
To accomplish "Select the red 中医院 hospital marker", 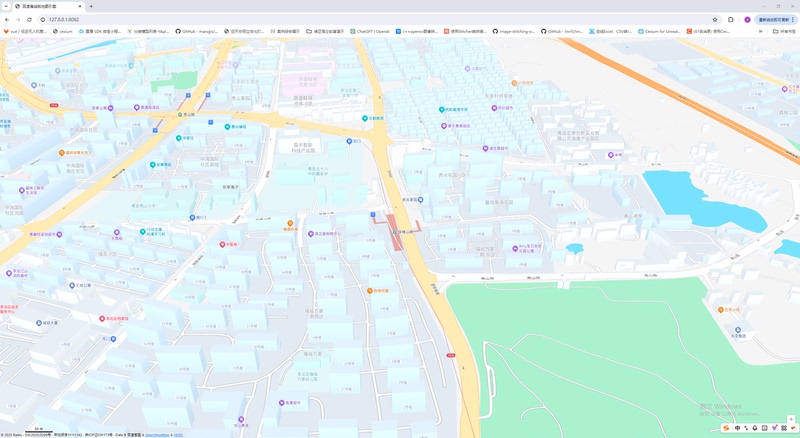I will (222, 245).
